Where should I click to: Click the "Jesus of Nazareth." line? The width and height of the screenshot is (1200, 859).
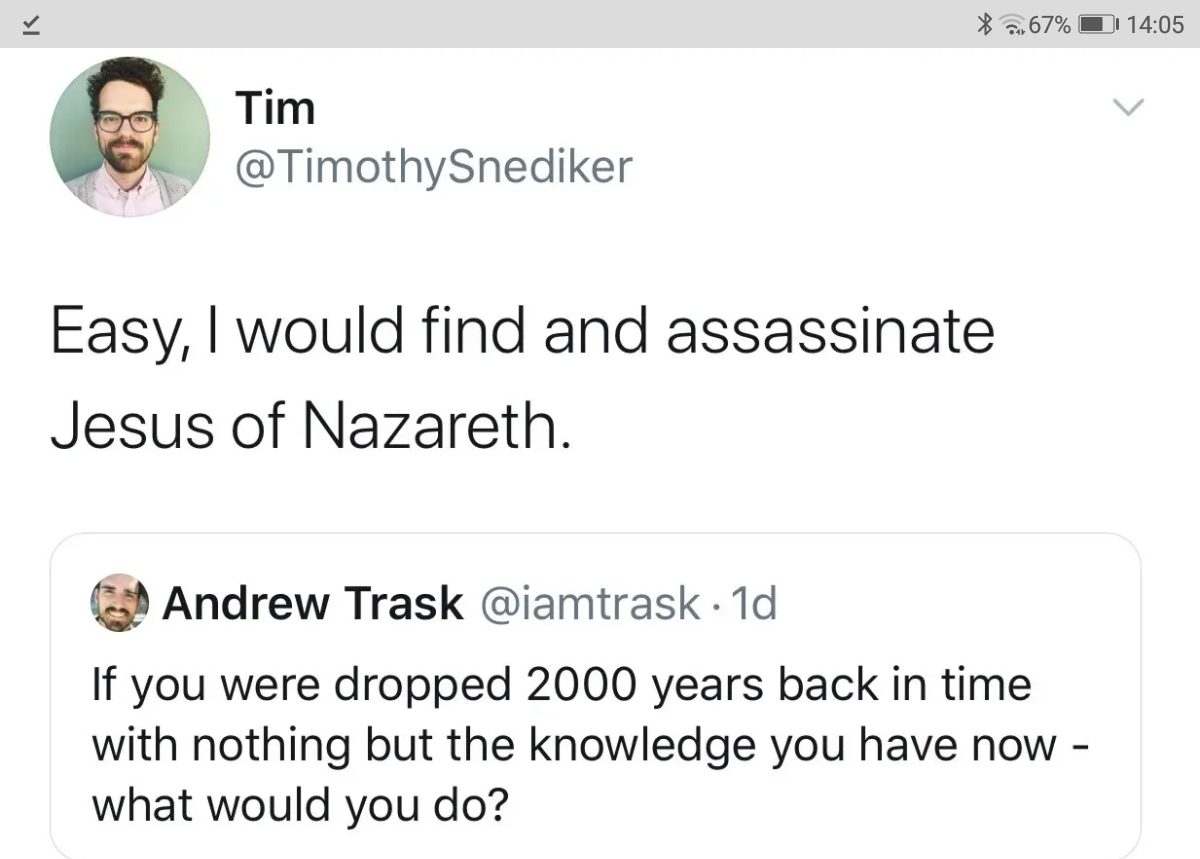pos(311,426)
